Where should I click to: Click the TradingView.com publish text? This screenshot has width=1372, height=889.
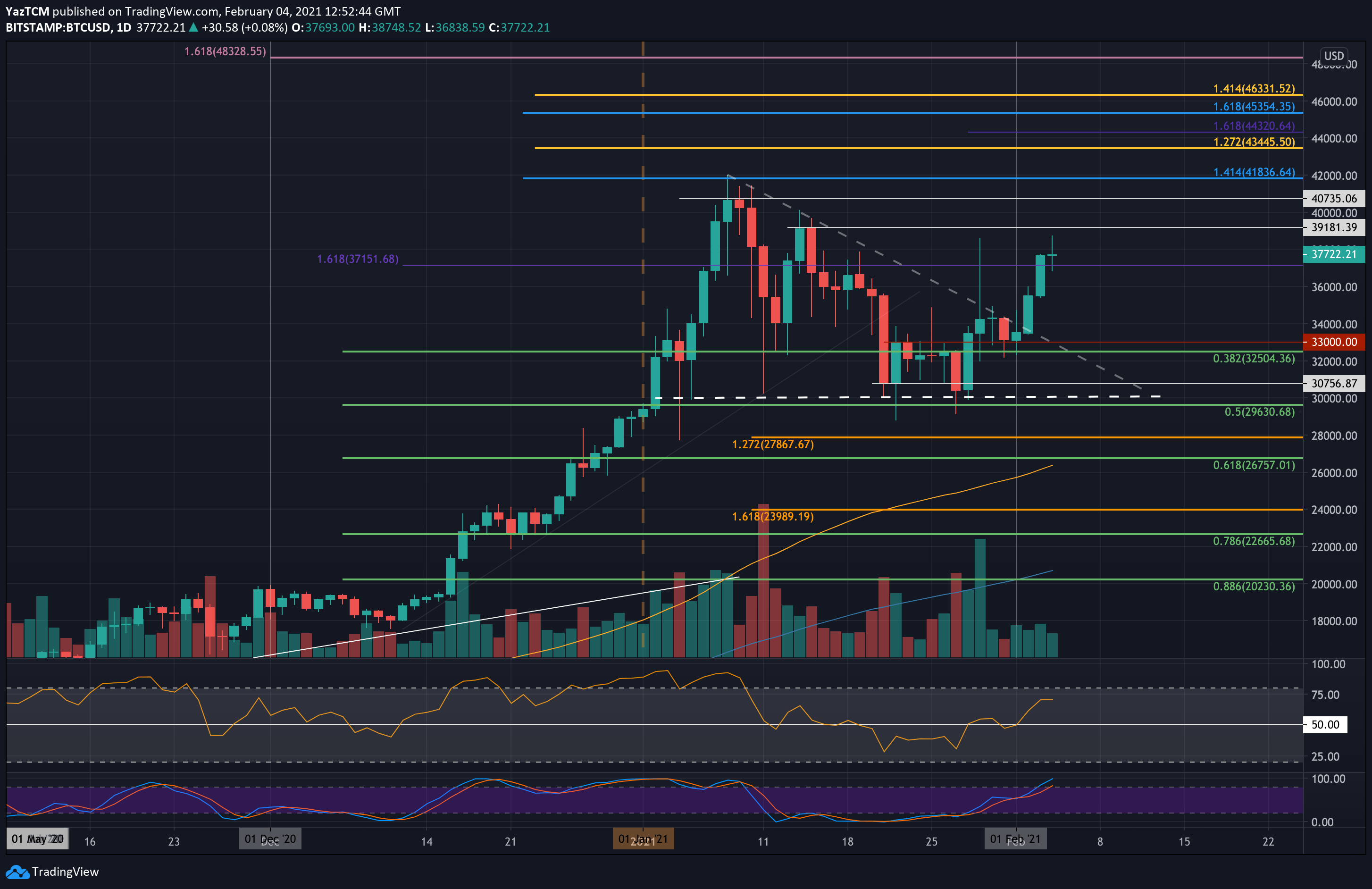point(172,11)
